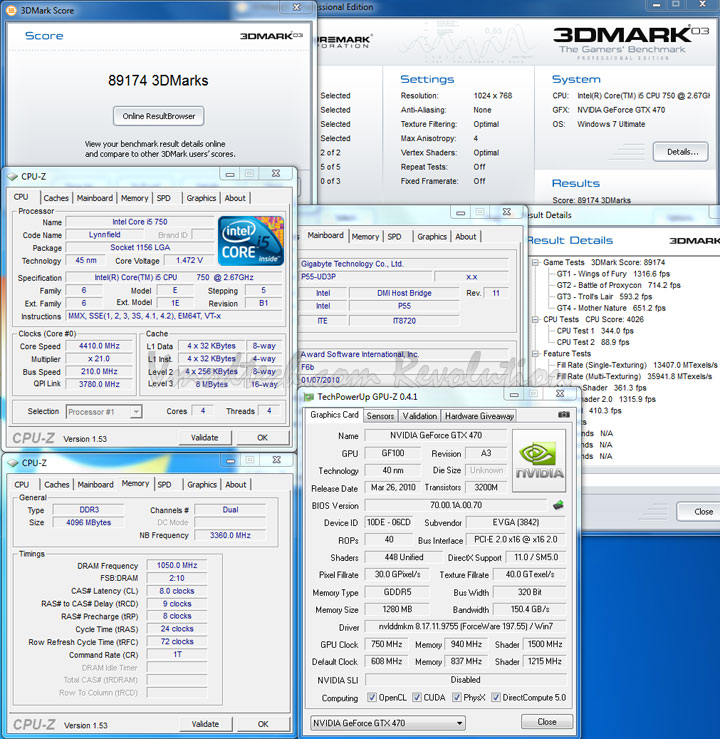Open SPD tab in bottom CPU-Z window
Screen dimensions: 720x739
[x=164, y=484]
